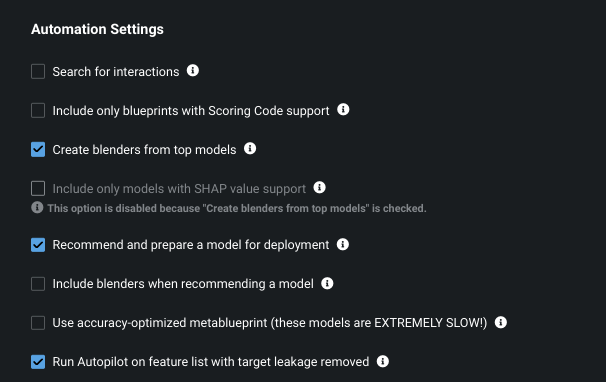This screenshot has width=606, height=382.
Task: Enable Search for interactions checkbox
Action: (38, 72)
